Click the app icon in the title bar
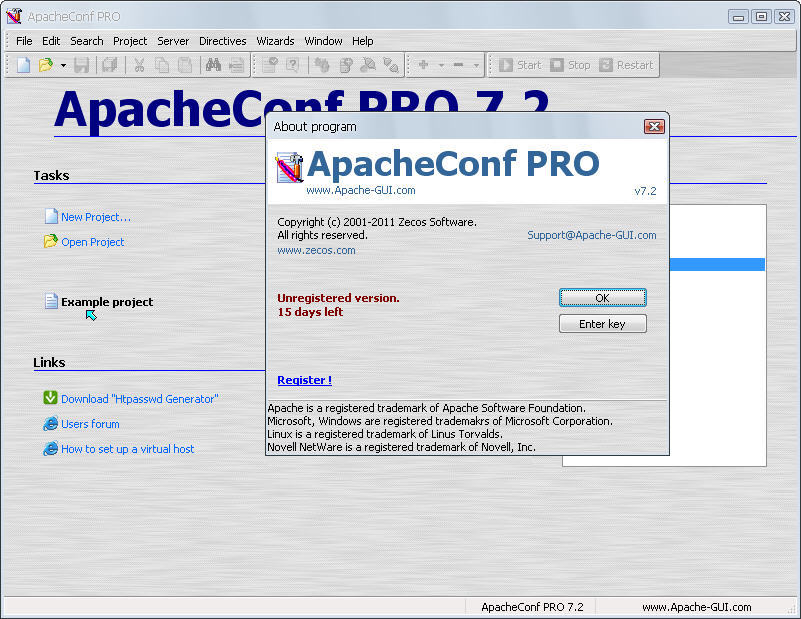This screenshot has width=801, height=619. pos(14,16)
